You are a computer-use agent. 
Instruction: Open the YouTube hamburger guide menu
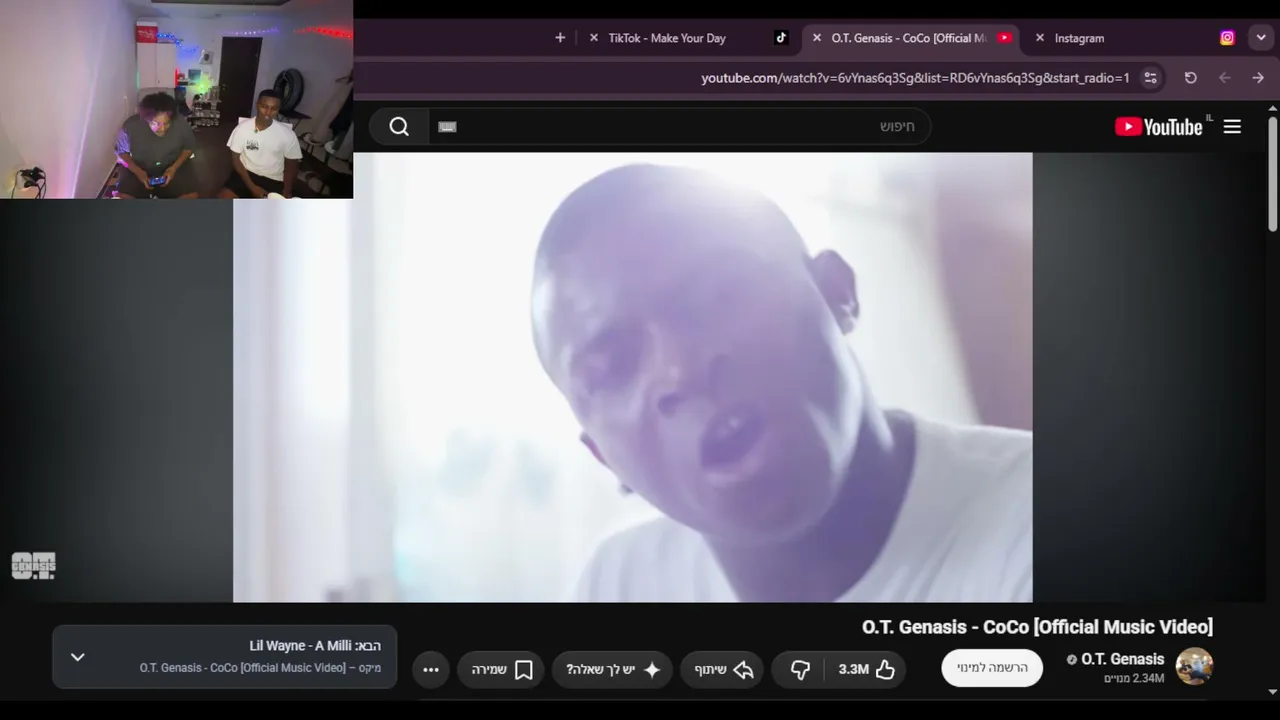(x=1232, y=127)
